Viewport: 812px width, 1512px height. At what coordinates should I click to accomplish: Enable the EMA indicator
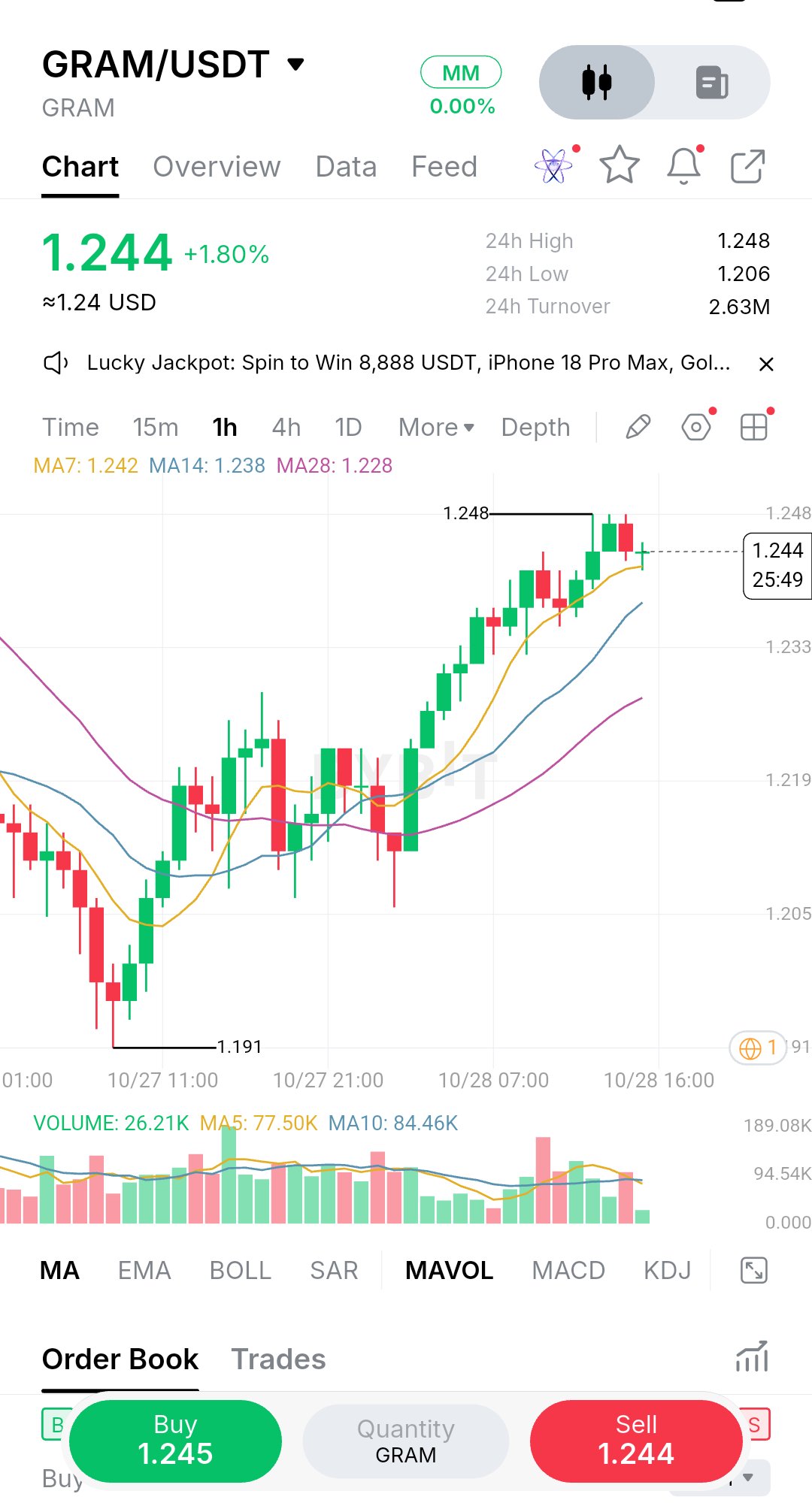point(144,1270)
